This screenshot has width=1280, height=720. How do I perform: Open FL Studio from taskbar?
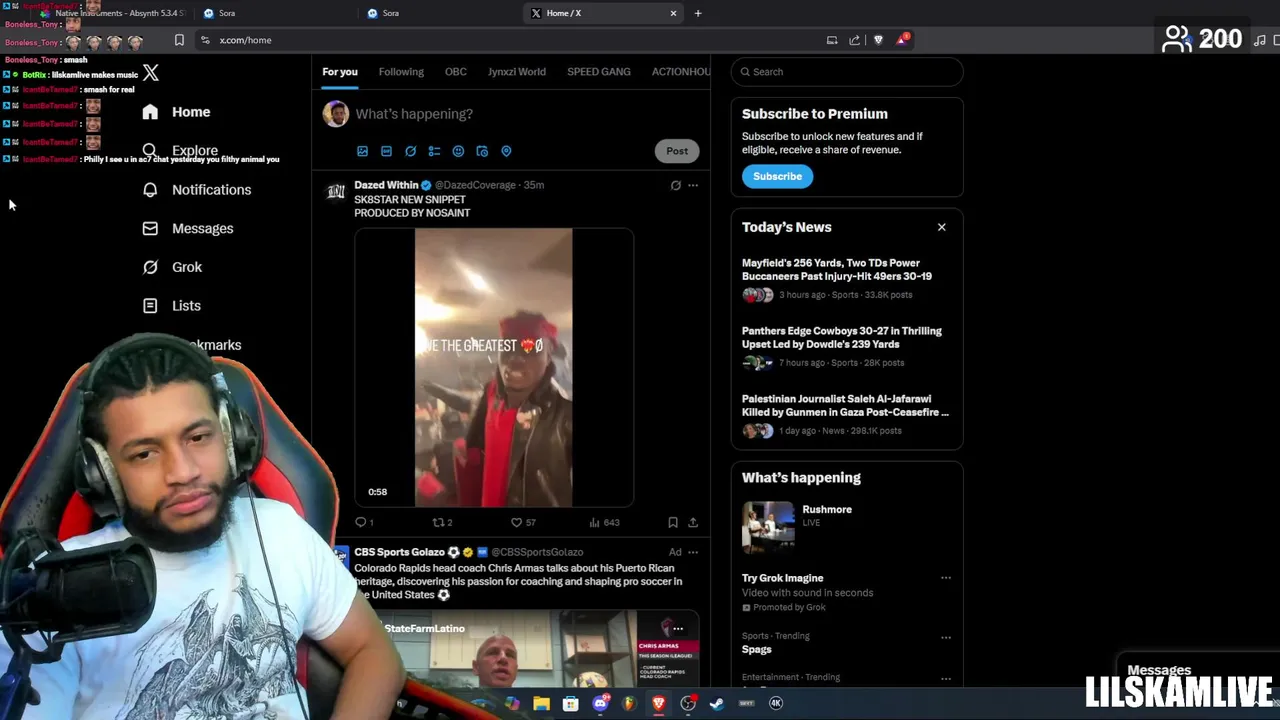click(x=629, y=704)
